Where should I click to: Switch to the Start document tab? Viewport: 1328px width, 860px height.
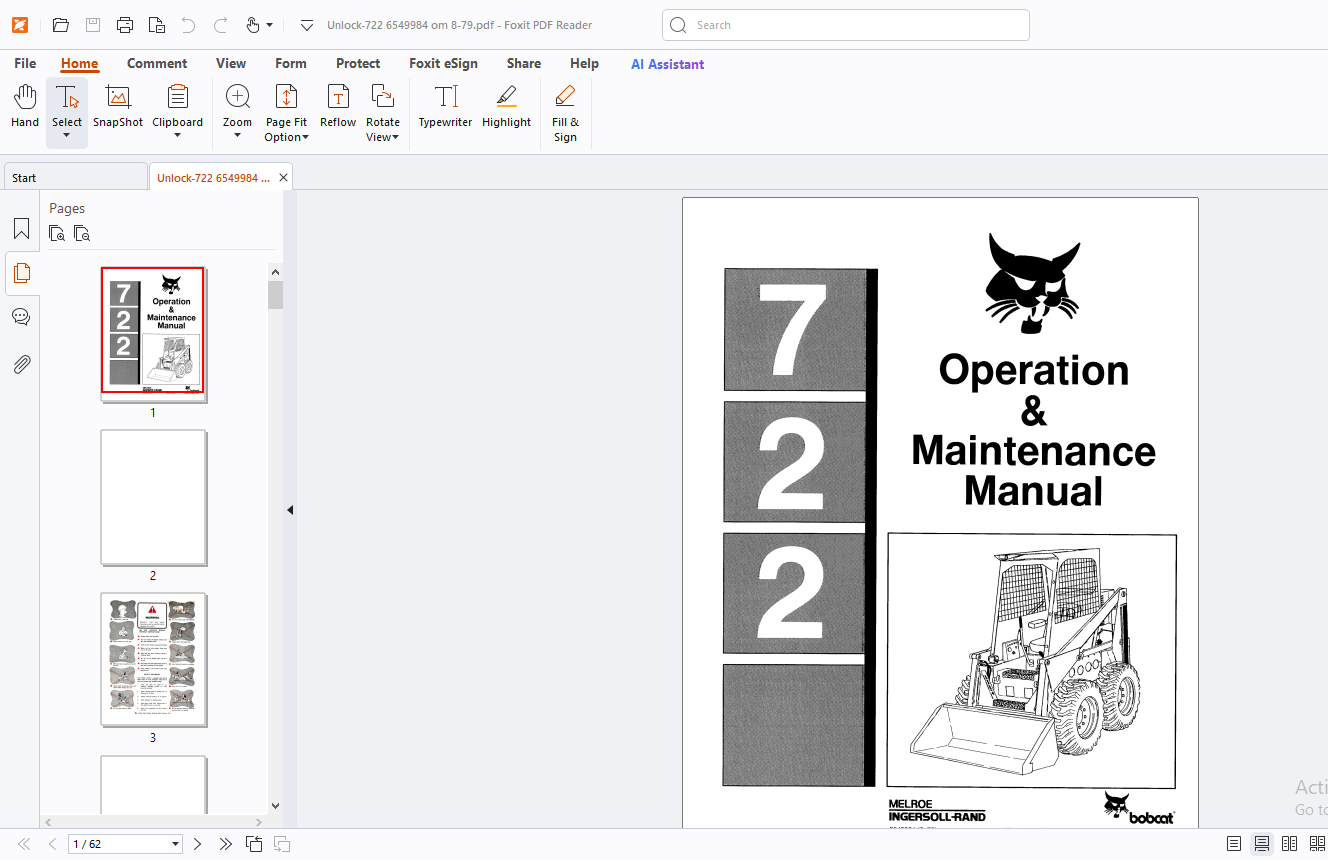75,178
